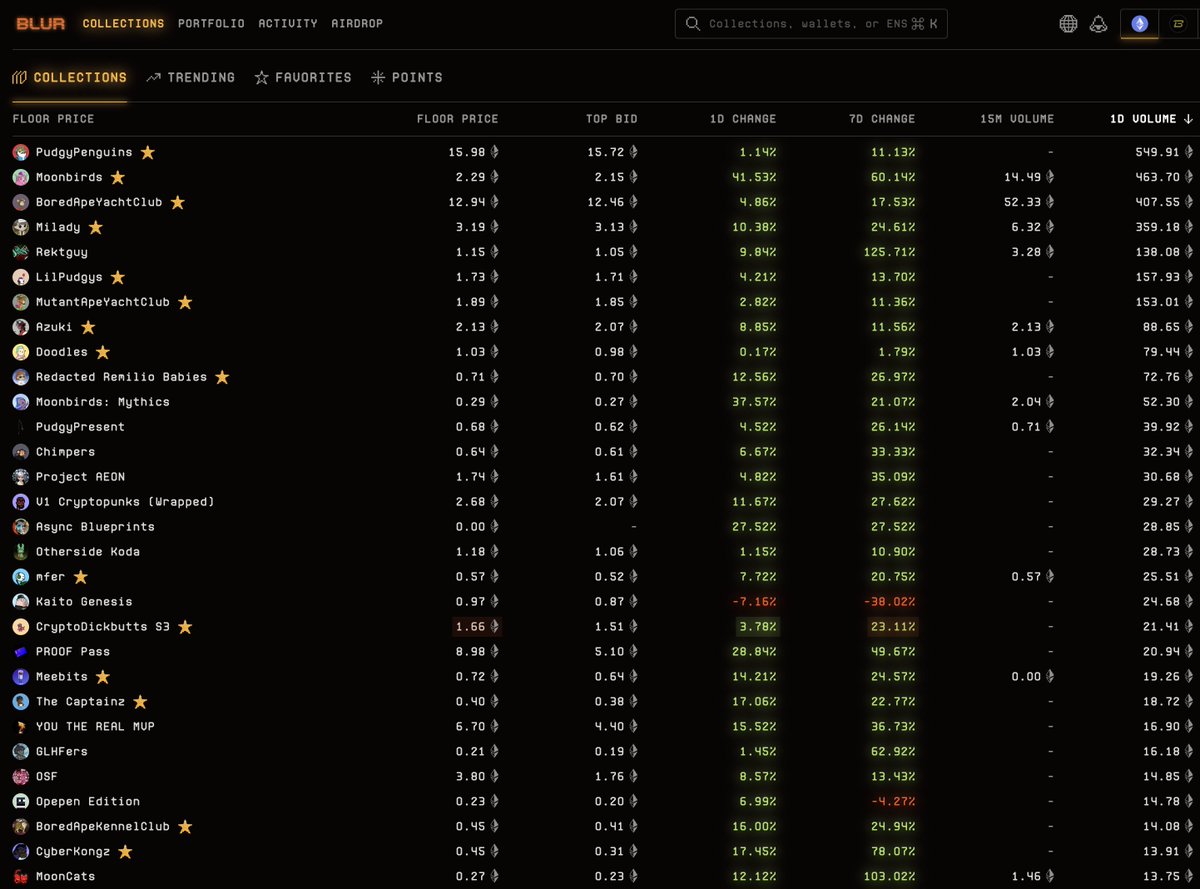Viewport: 1200px width, 889px height.
Task: Open the language globe icon
Action: (1068, 24)
